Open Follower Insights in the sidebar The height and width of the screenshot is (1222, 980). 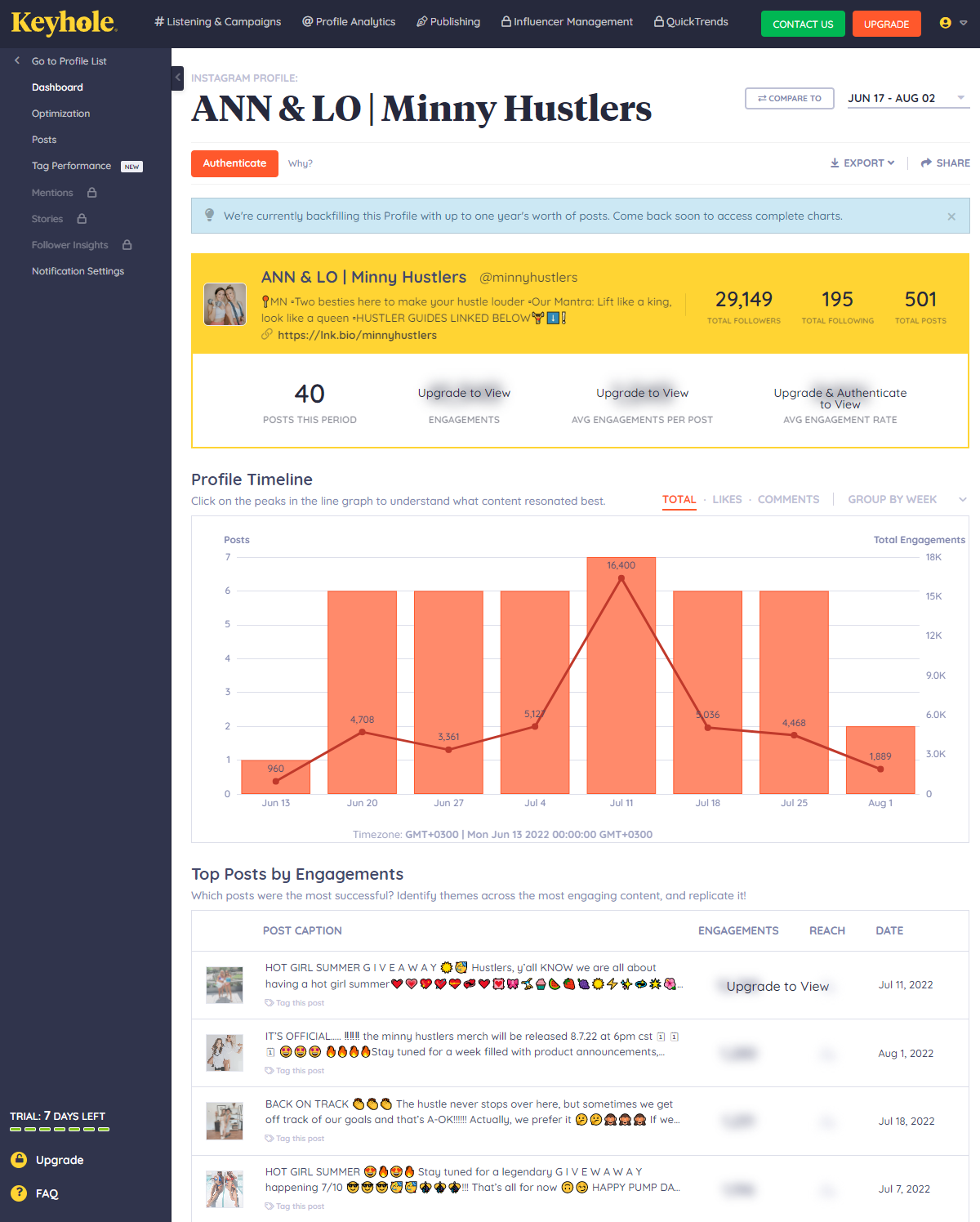point(70,245)
